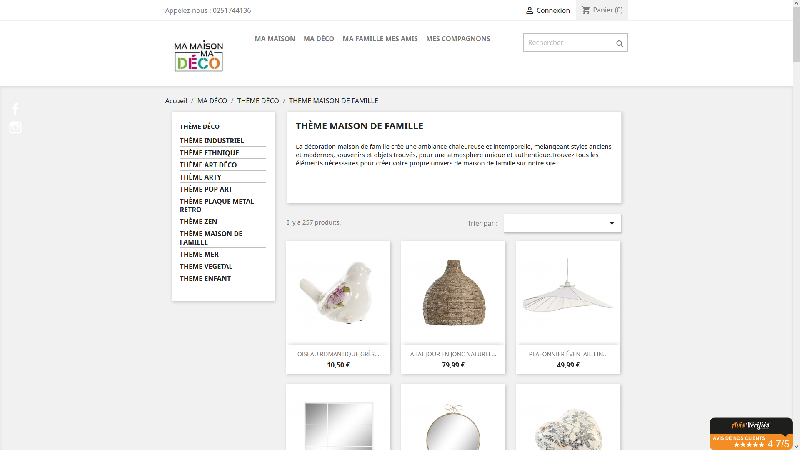800x450 pixels.
Task: Open the white ceramic bird product
Action: pyautogui.click(x=338, y=292)
